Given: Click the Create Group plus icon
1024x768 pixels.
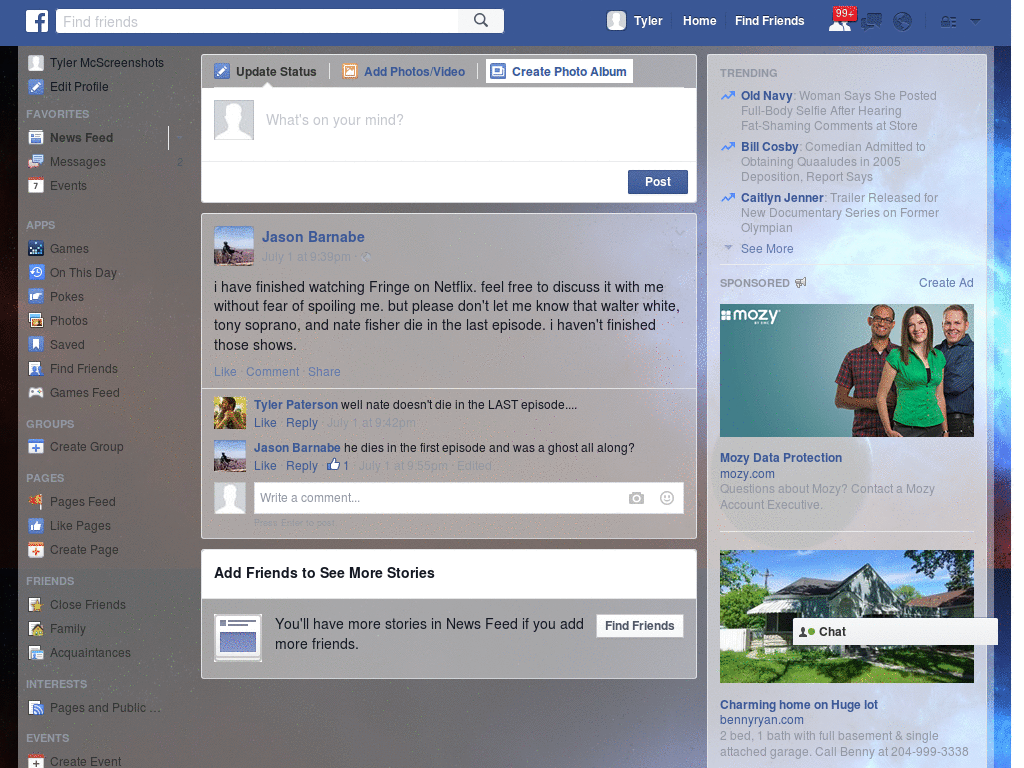Looking at the screenshot, I should (36, 447).
